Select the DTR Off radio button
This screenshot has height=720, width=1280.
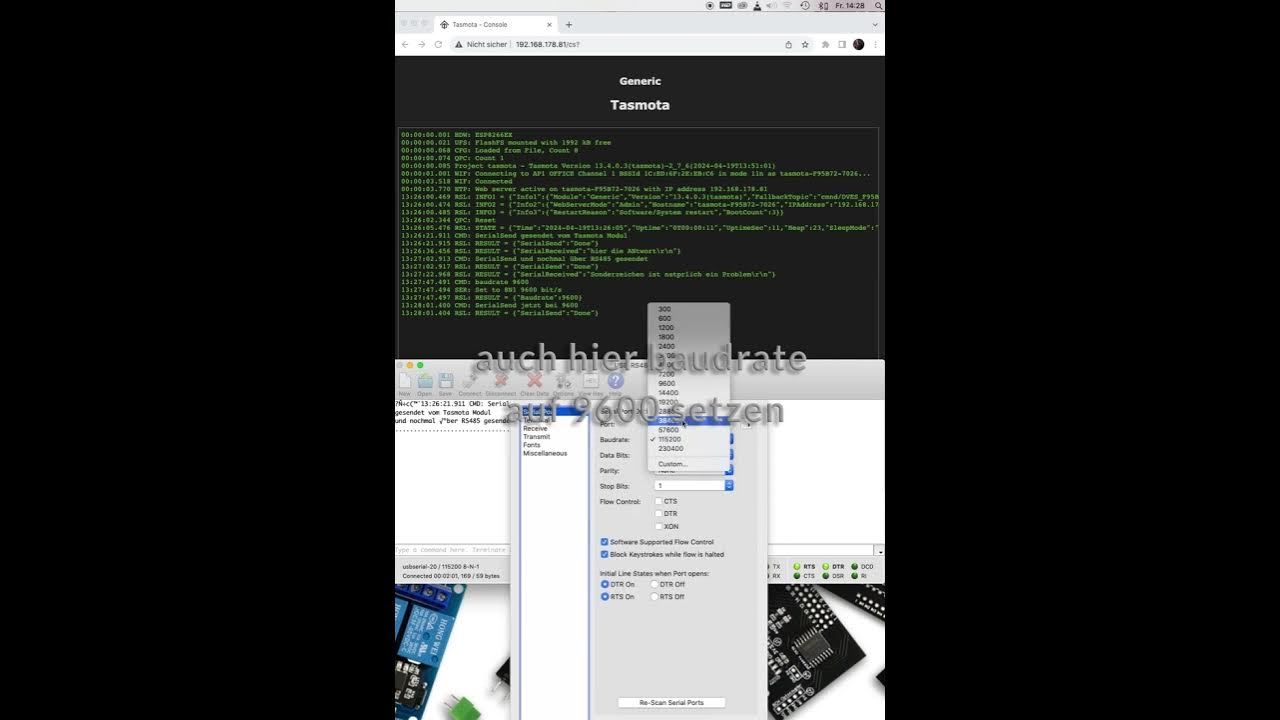(655, 584)
